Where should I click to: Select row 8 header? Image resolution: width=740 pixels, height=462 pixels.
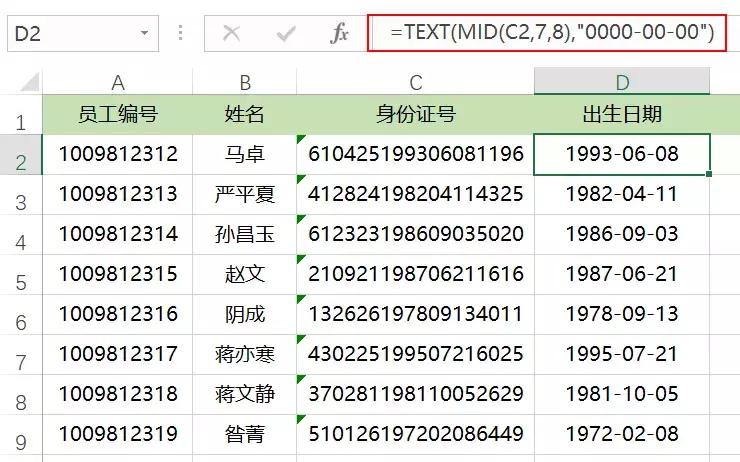coord(21,395)
